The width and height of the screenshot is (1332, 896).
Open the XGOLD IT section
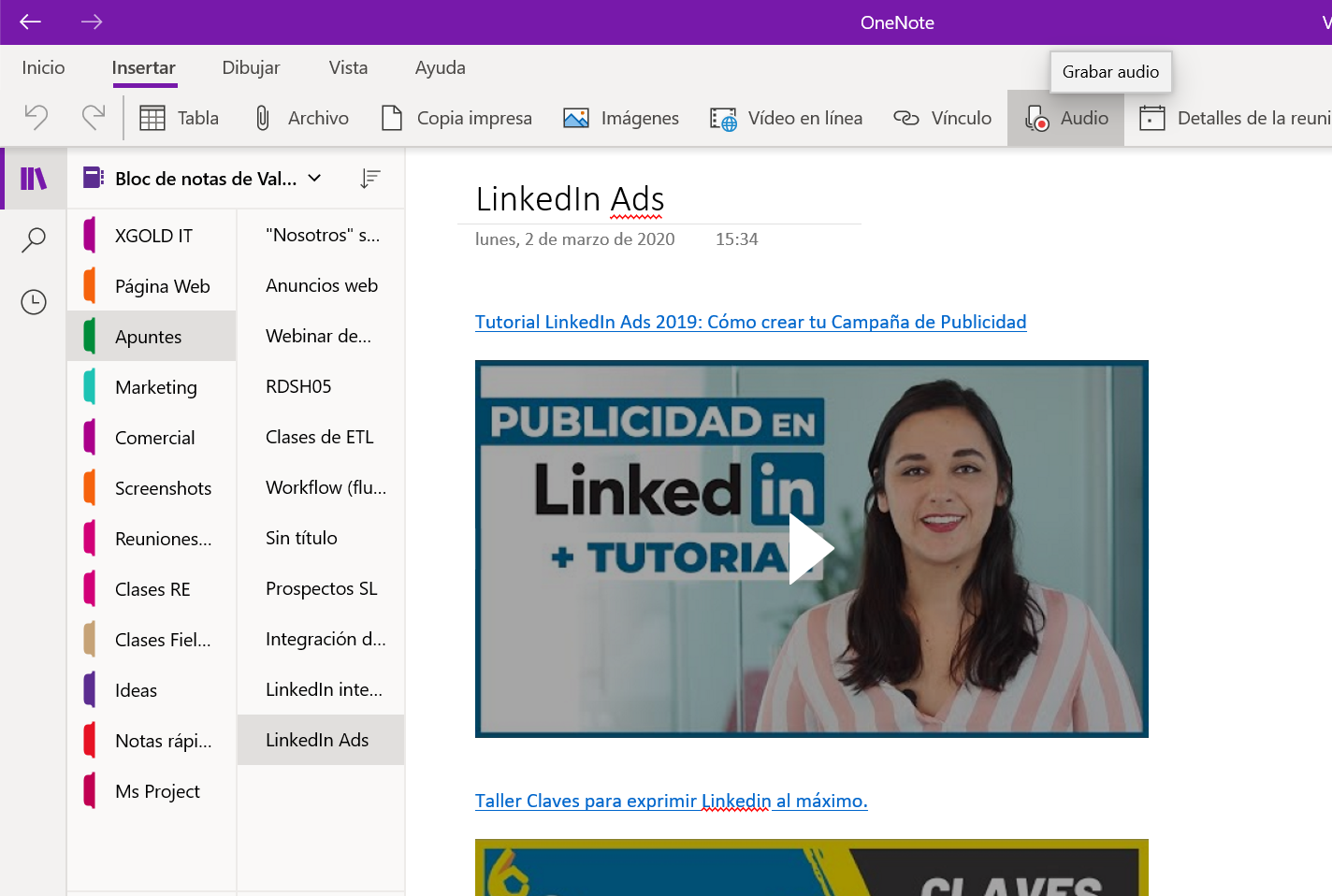click(152, 236)
